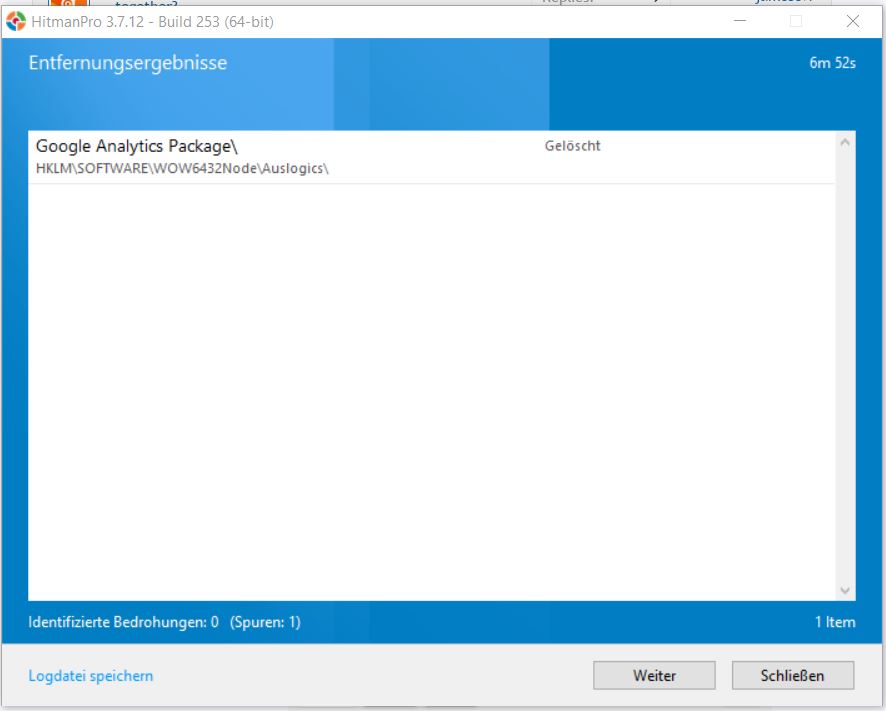The height and width of the screenshot is (711, 886).
Task: Click the Entfernungsergebnisse heading
Action: [x=128, y=63]
